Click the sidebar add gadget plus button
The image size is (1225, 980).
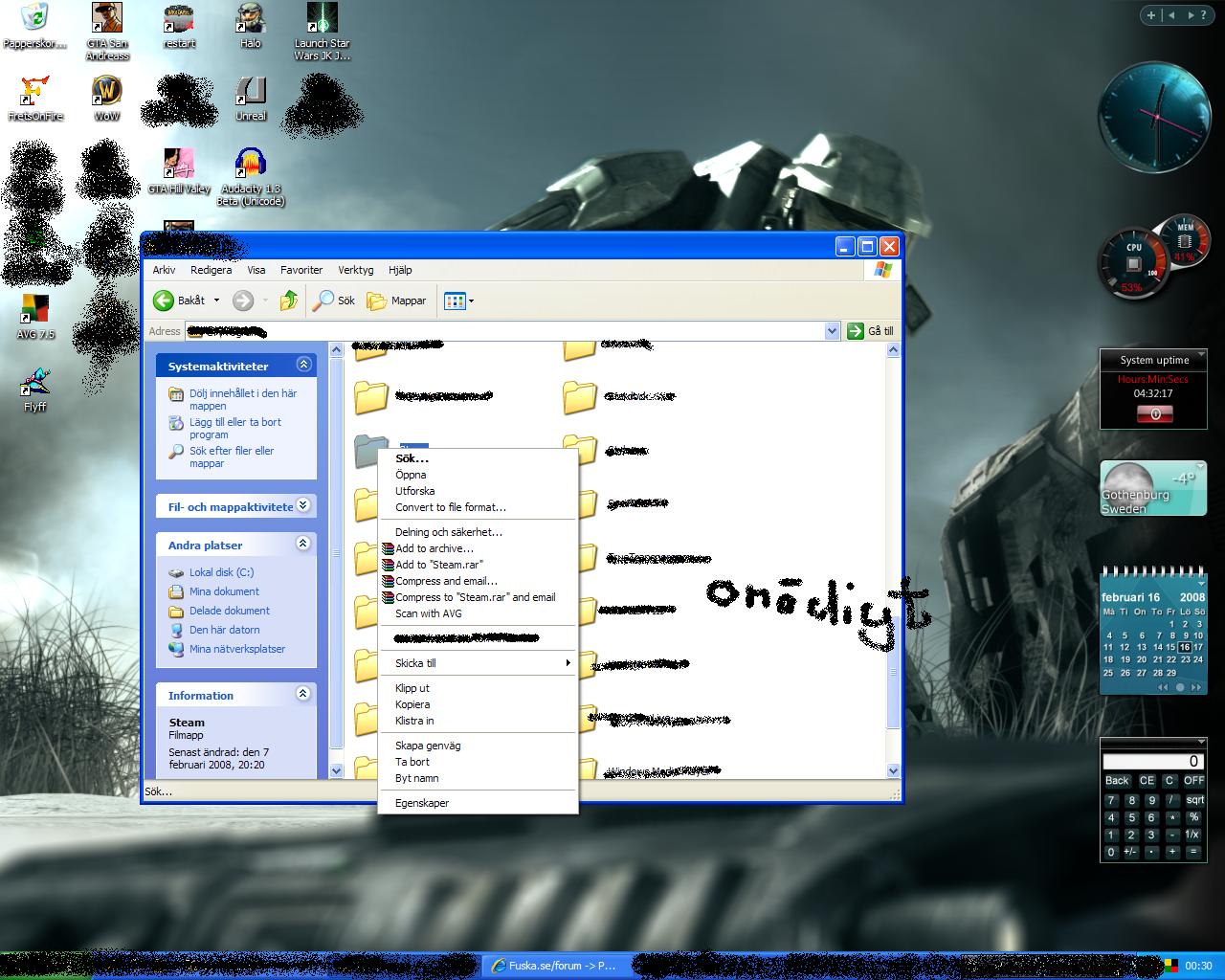coord(1151,14)
